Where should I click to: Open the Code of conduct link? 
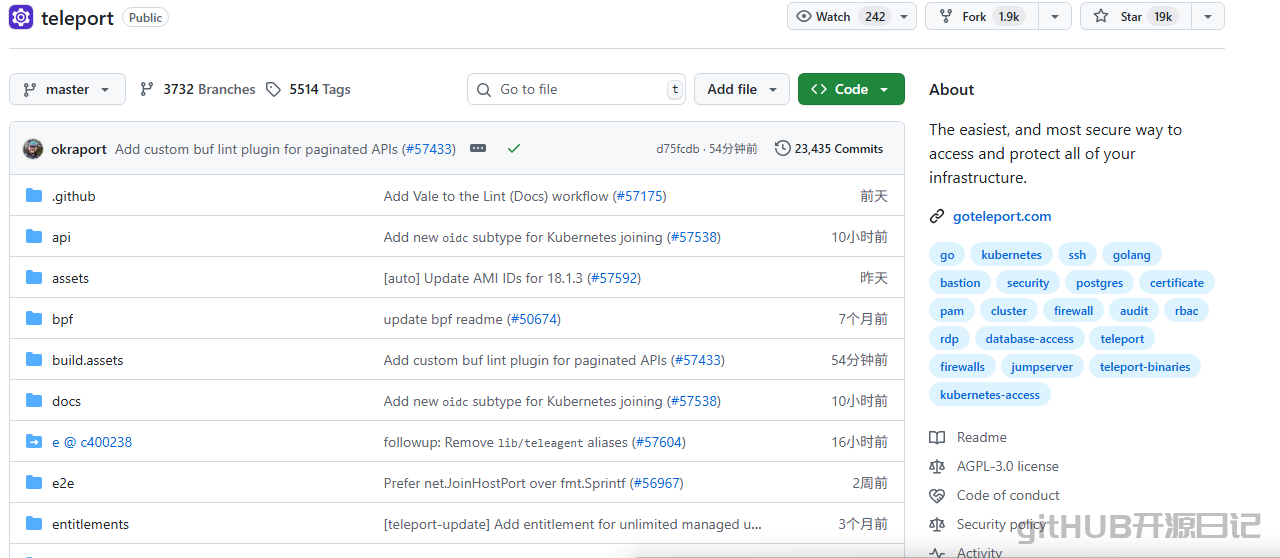[x=1008, y=495]
